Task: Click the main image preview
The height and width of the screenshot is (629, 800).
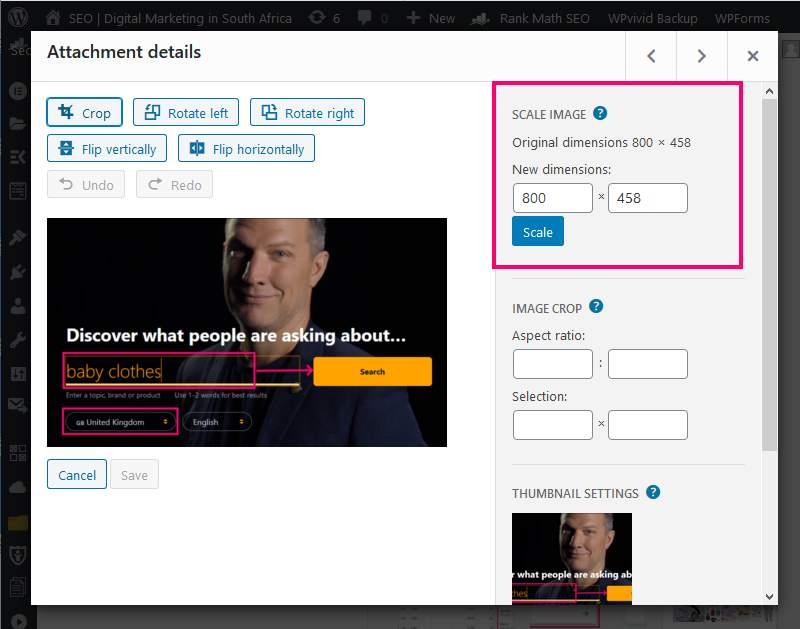Action: click(x=247, y=333)
